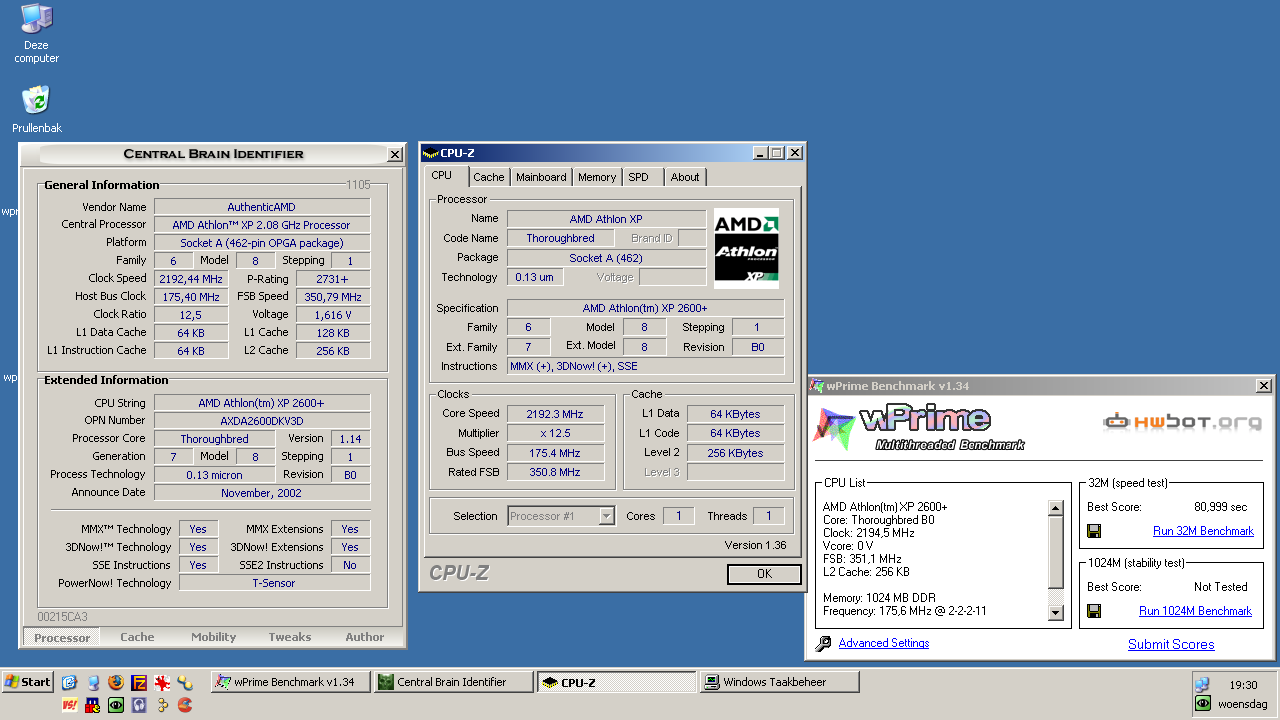Image resolution: width=1280 pixels, height=720 pixels.
Task: Click the network tray icon beside the clock
Action: click(x=1203, y=685)
